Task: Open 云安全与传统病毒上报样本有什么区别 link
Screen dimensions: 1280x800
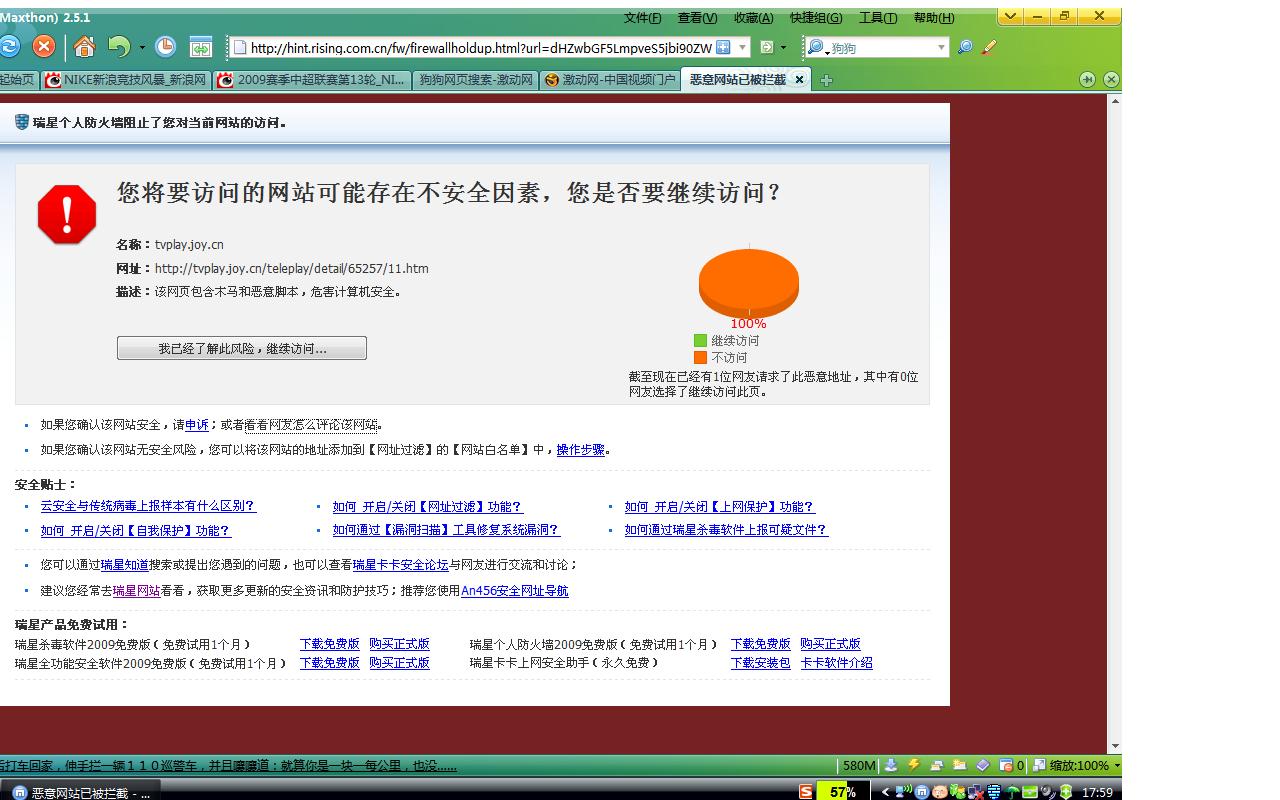Action: [148, 506]
